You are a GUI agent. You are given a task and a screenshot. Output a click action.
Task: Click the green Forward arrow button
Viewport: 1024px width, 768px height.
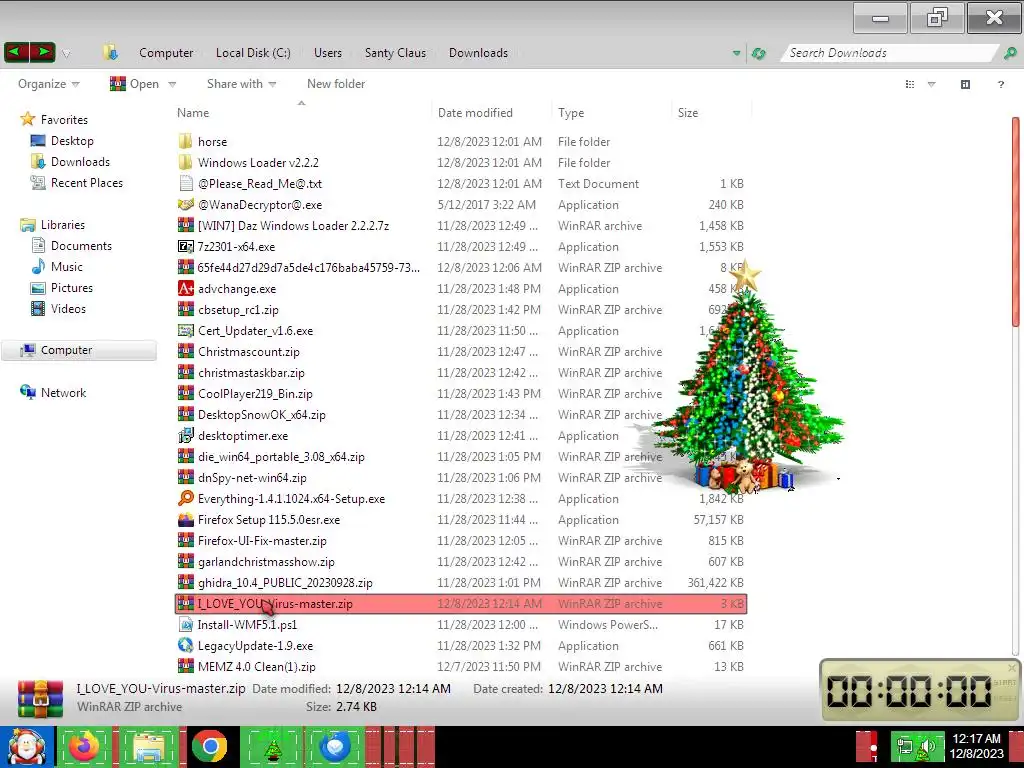pos(42,52)
